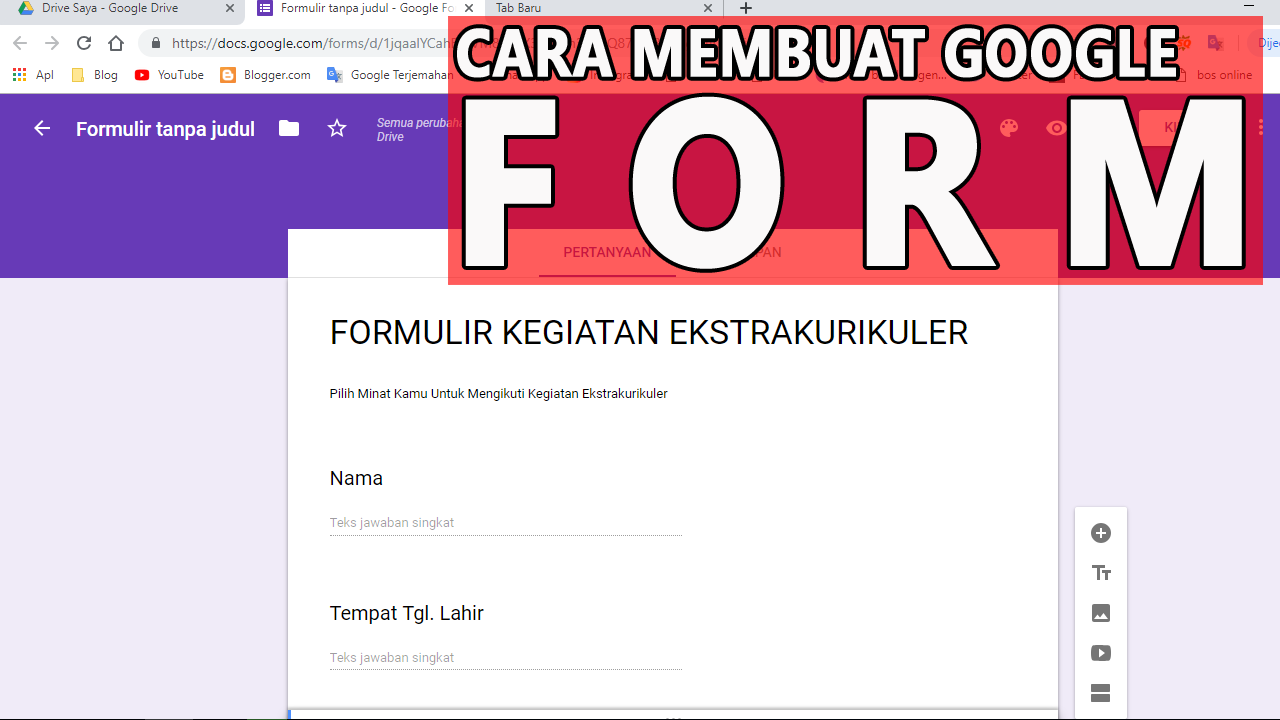Add a new section using the section icon
Image resolution: width=1280 pixels, height=720 pixels.
pyautogui.click(x=1100, y=692)
